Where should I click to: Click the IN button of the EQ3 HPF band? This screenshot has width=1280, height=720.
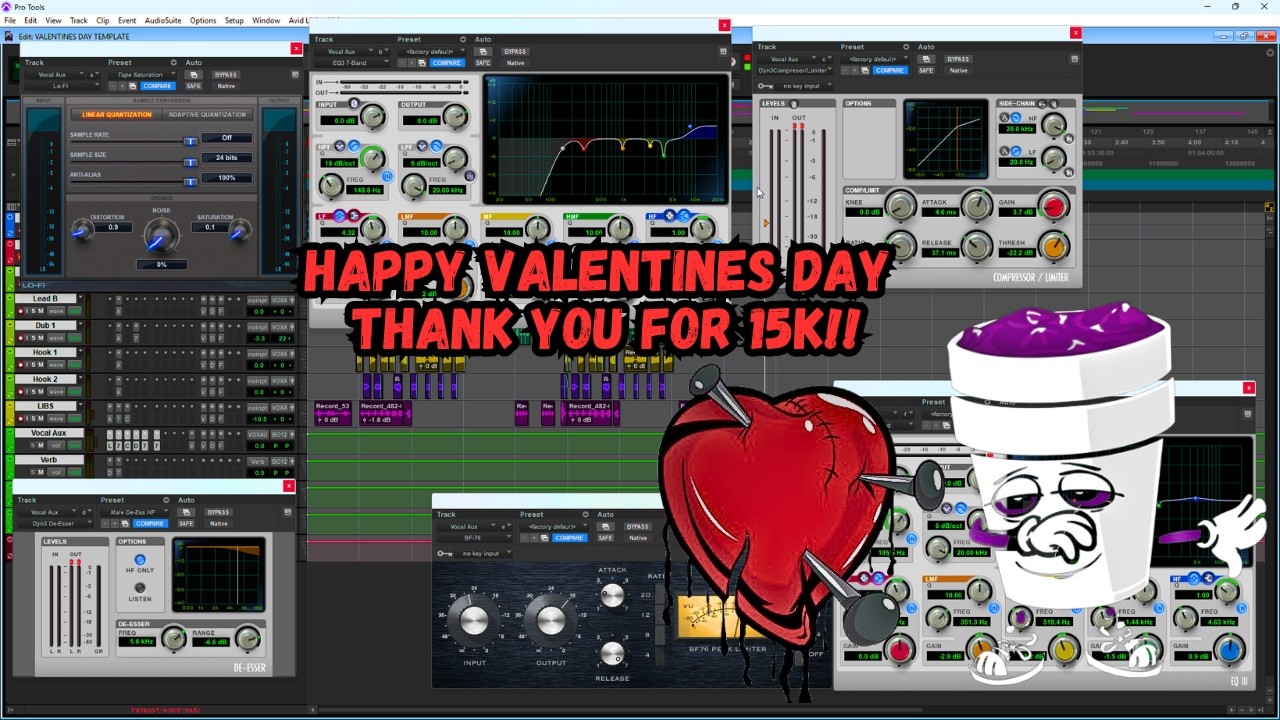[x=387, y=176]
